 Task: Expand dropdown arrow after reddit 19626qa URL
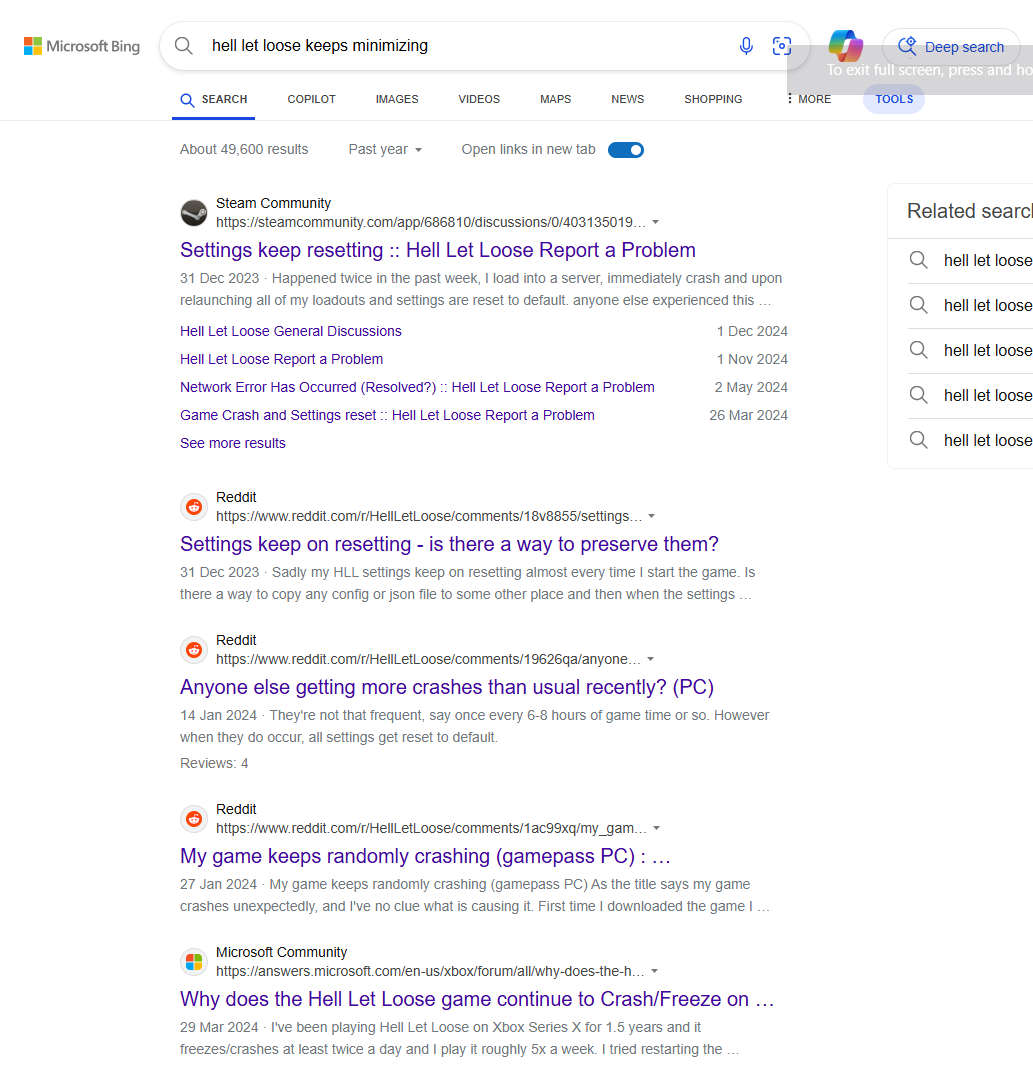point(651,659)
